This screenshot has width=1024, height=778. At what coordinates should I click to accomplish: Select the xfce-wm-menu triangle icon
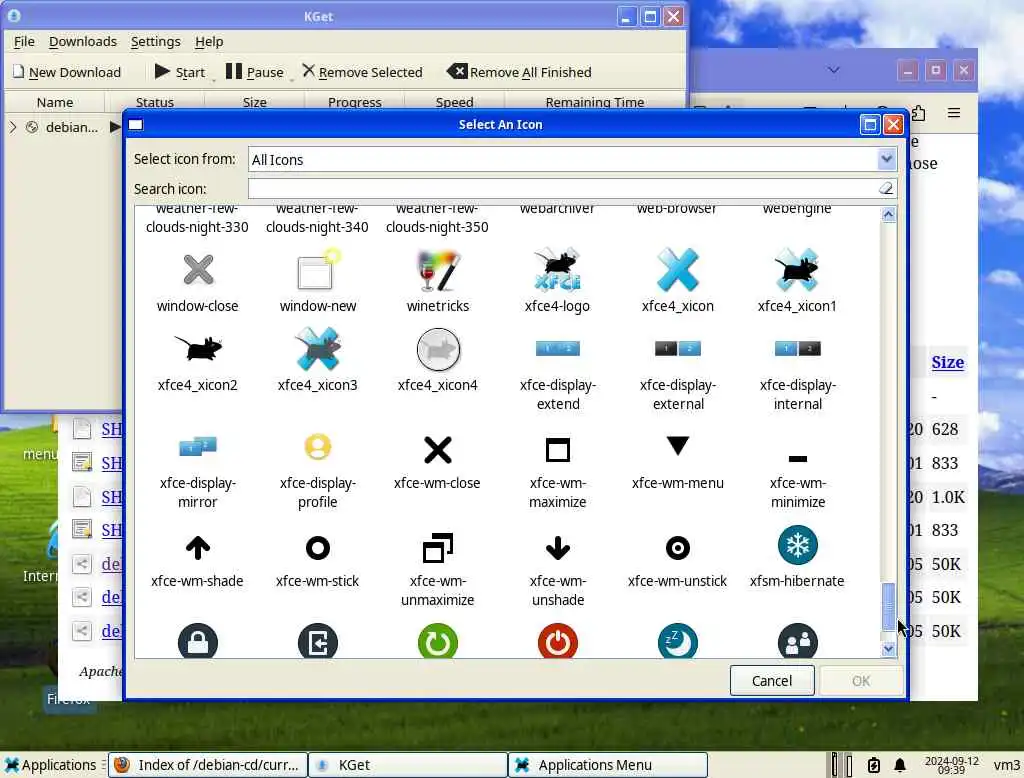click(678, 446)
